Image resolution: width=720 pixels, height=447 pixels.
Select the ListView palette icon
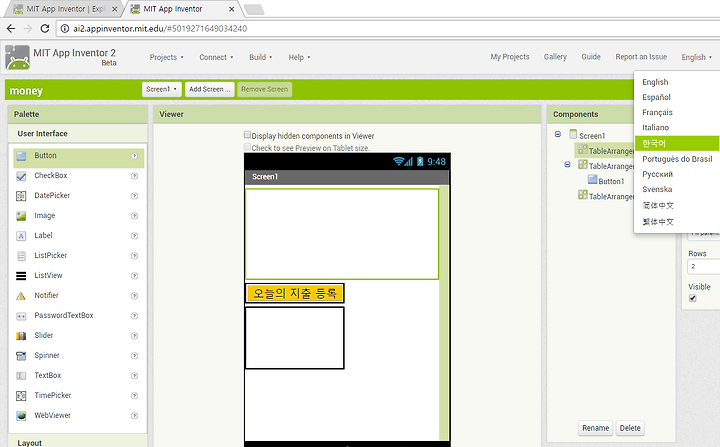(x=21, y=276)
